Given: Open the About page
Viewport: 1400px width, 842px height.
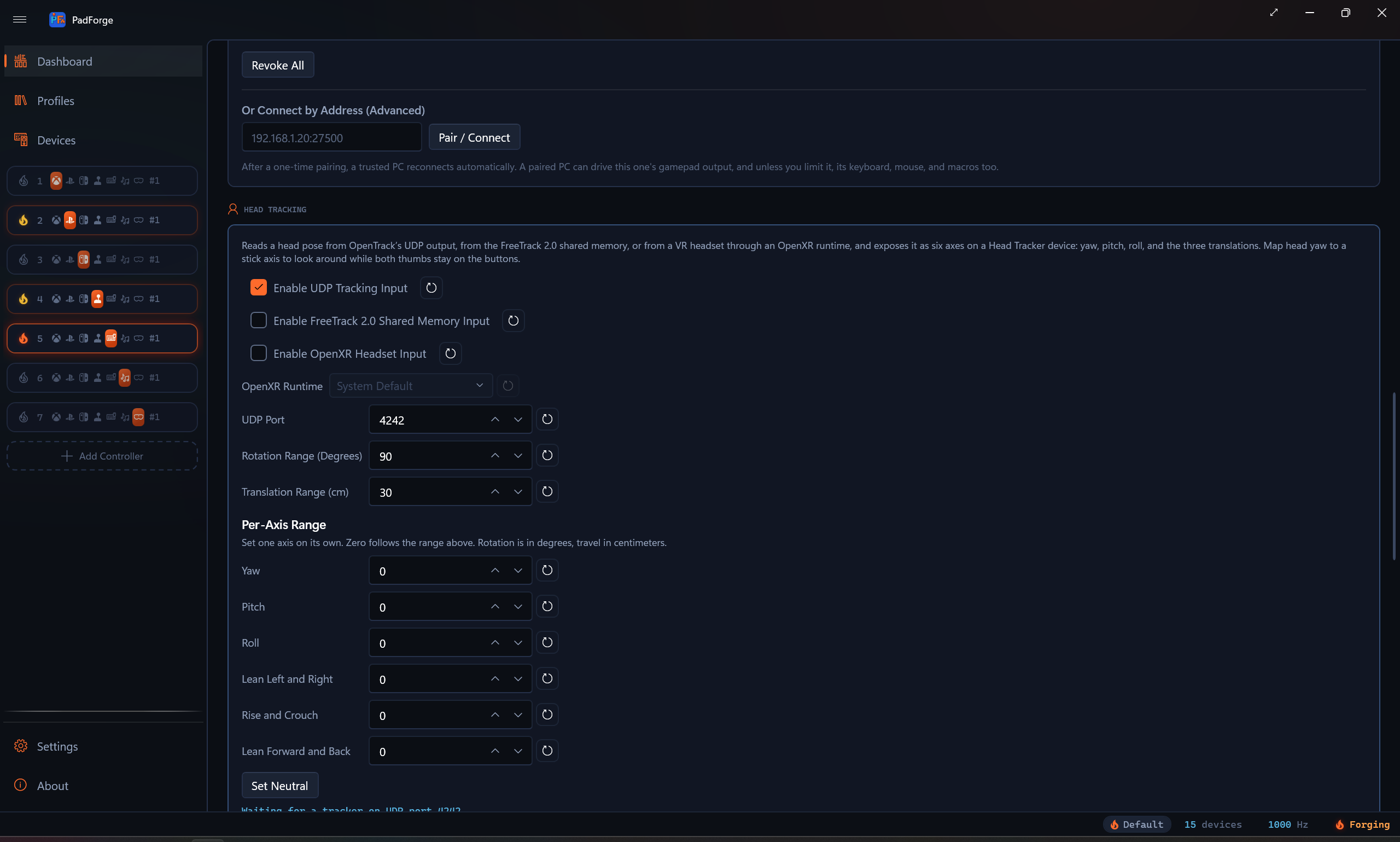Looking at the screenshot, I should 103,785.
